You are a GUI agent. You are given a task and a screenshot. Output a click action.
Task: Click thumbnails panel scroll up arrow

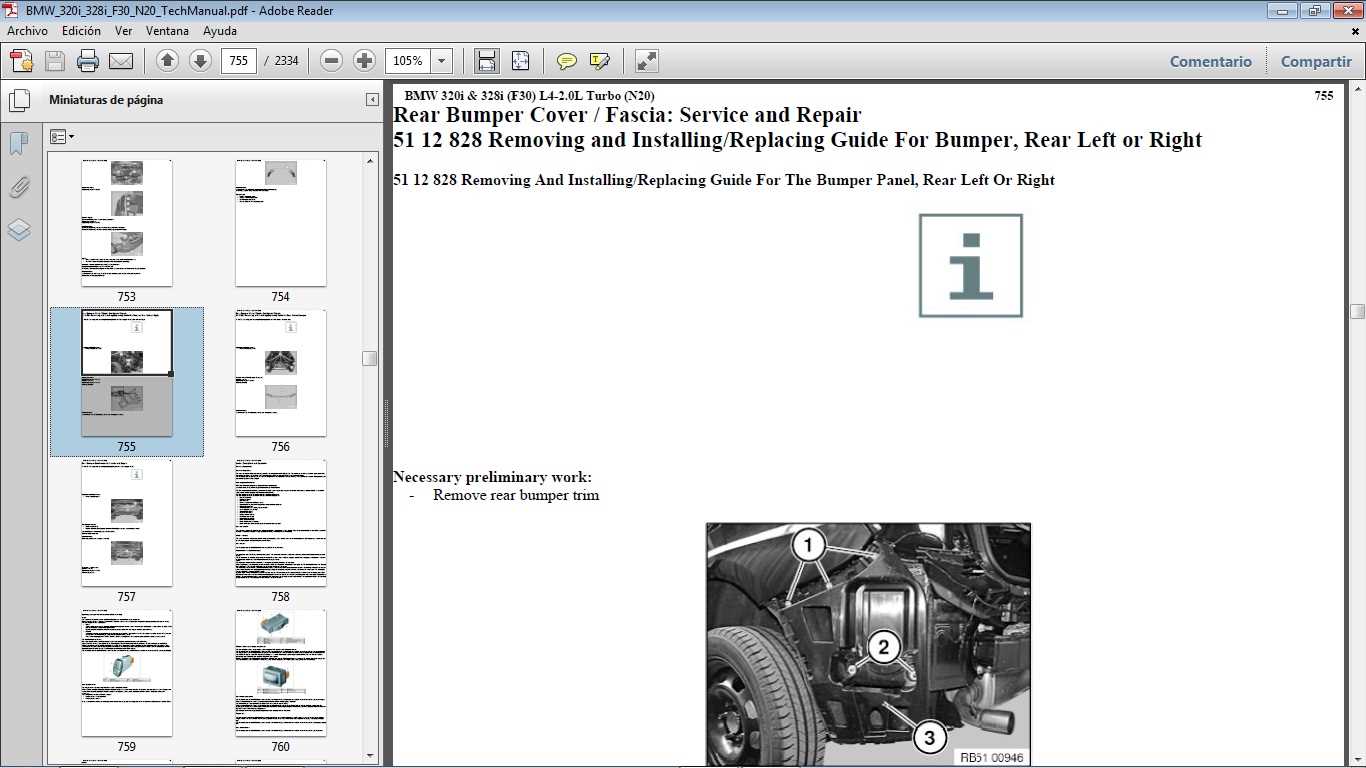click(370, 159)
